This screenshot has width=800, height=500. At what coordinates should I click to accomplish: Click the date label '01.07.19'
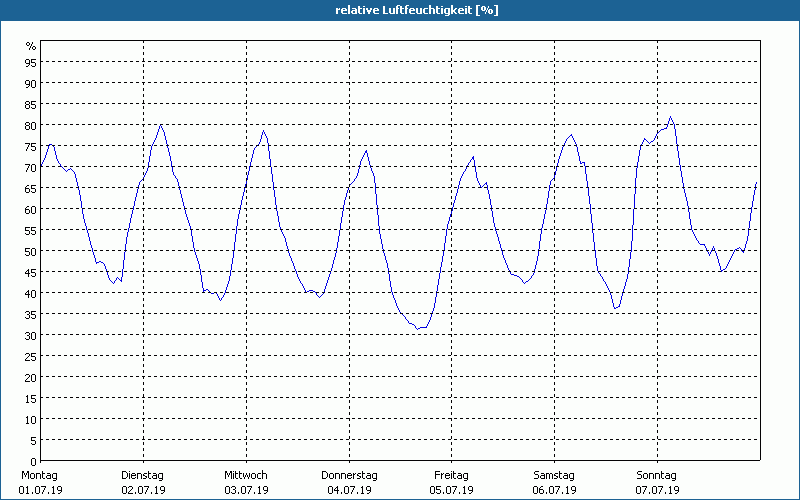tap(40, 490)
